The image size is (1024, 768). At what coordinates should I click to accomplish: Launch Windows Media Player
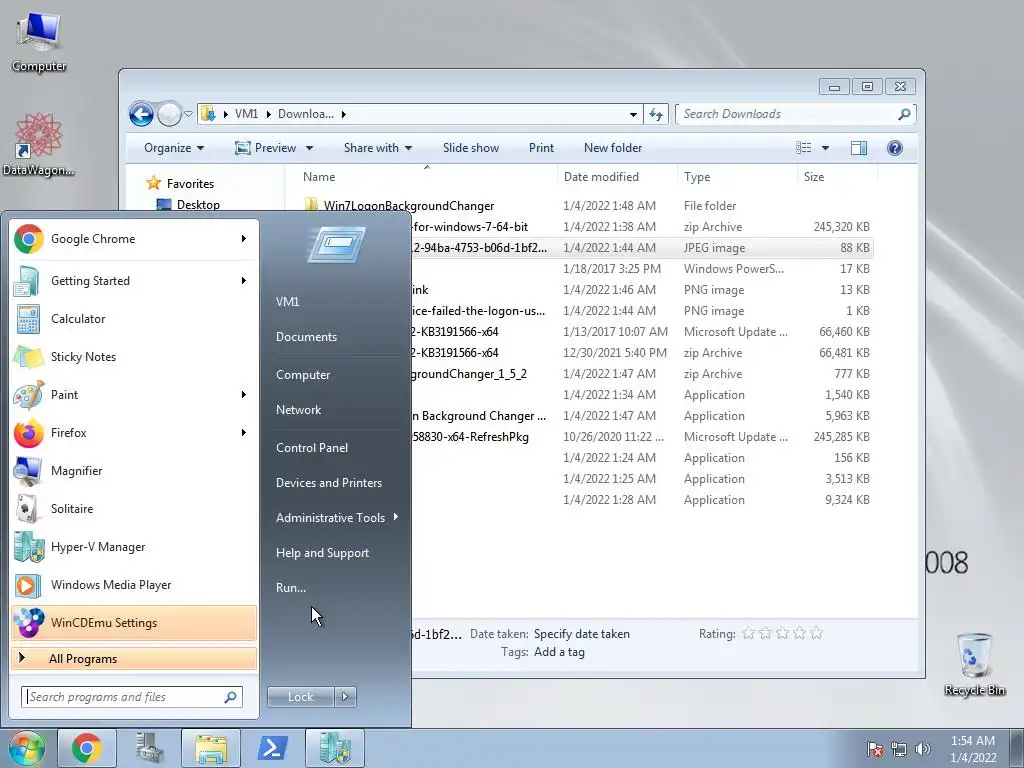(134, 584)
